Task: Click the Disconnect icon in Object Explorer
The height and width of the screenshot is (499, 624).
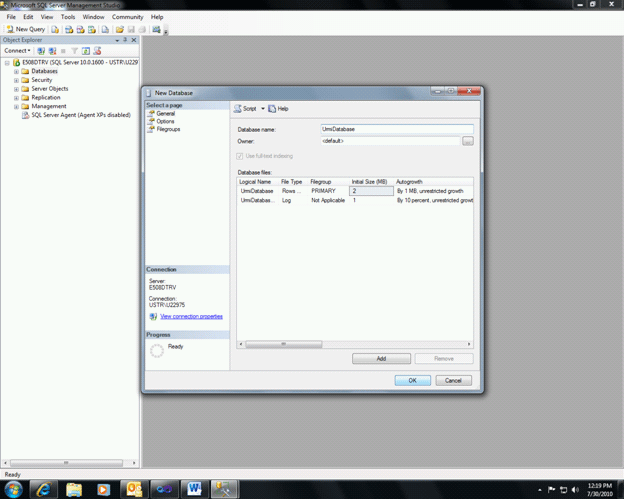Action: pos(52,51)
